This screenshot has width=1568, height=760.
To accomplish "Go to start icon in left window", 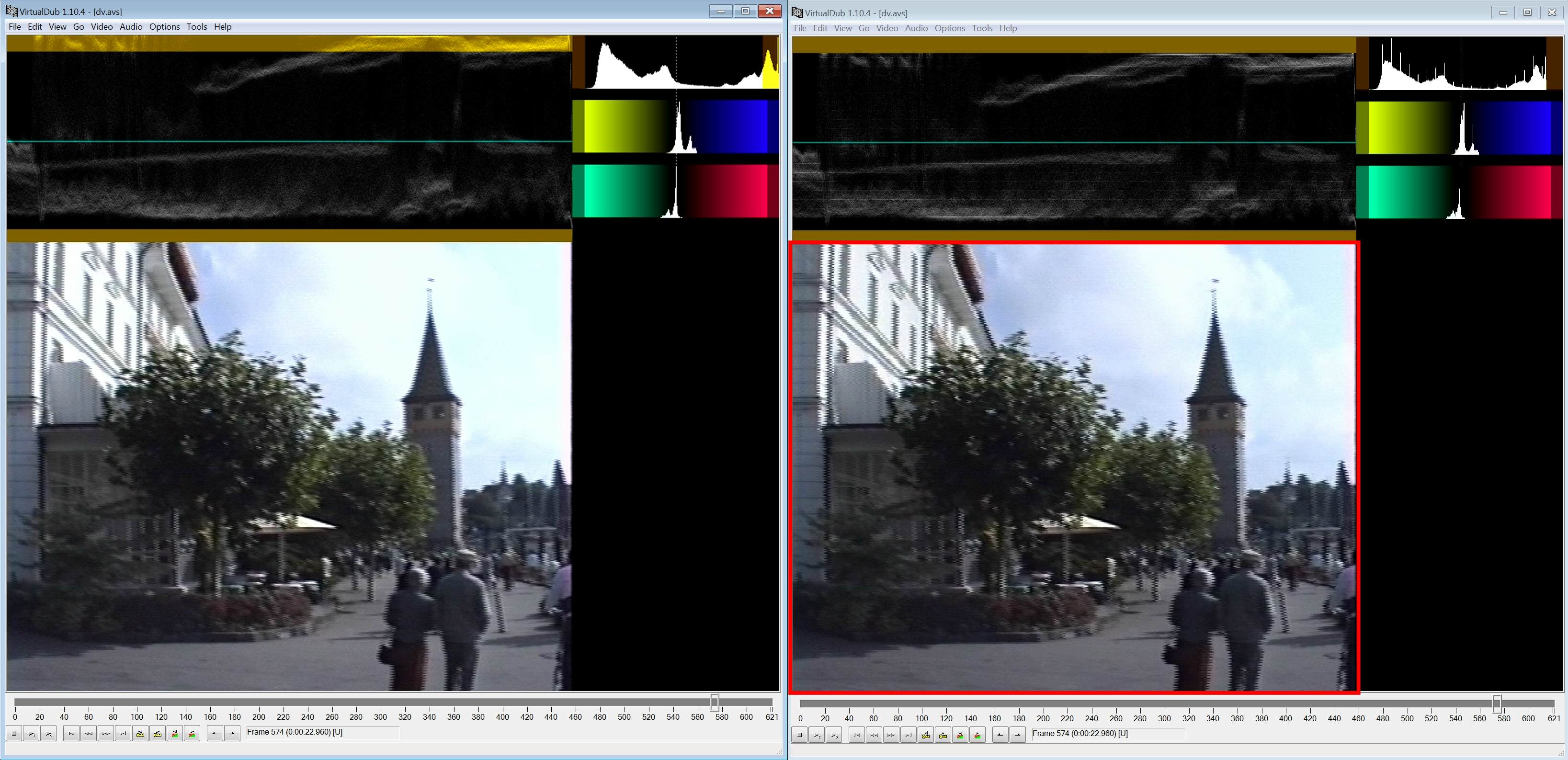I will pos(71,734).
